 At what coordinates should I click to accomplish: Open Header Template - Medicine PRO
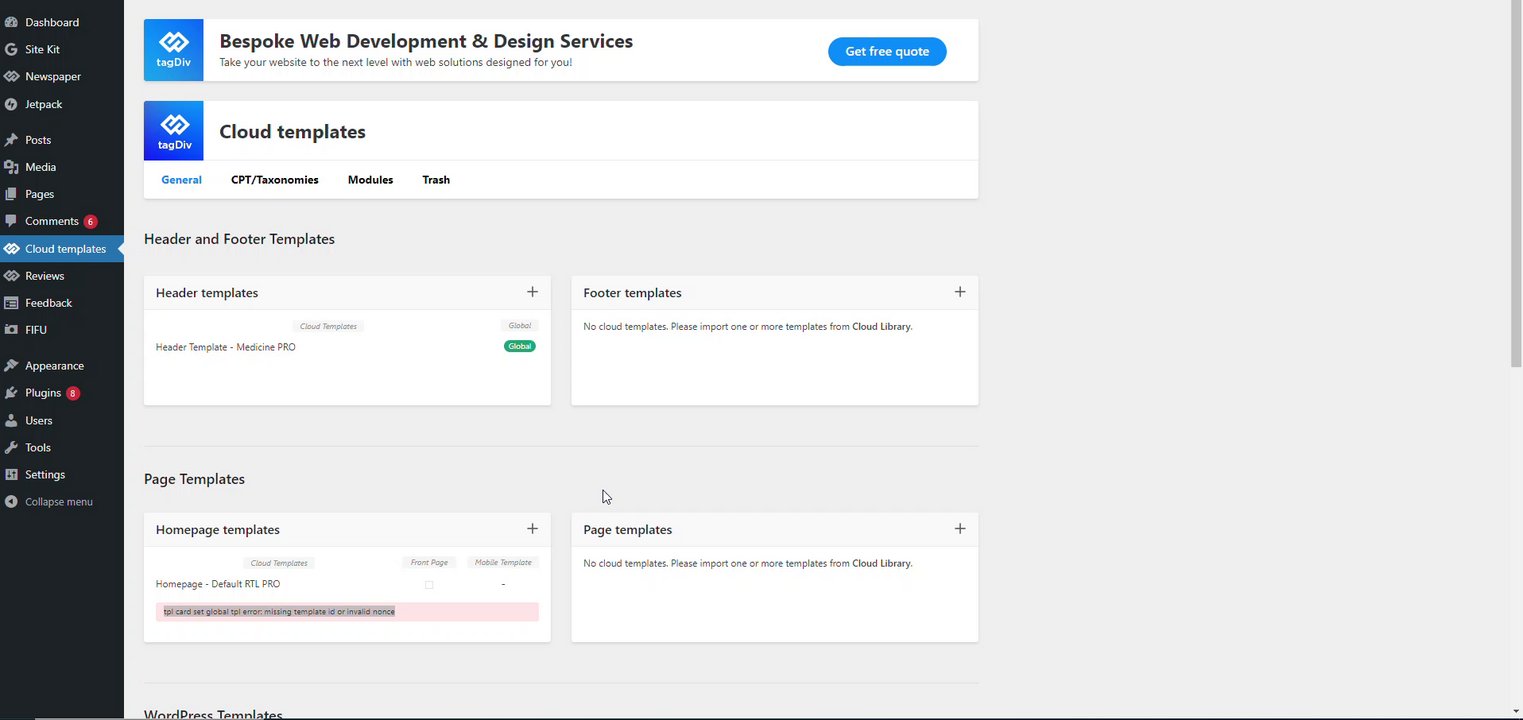tap(226, 347)
